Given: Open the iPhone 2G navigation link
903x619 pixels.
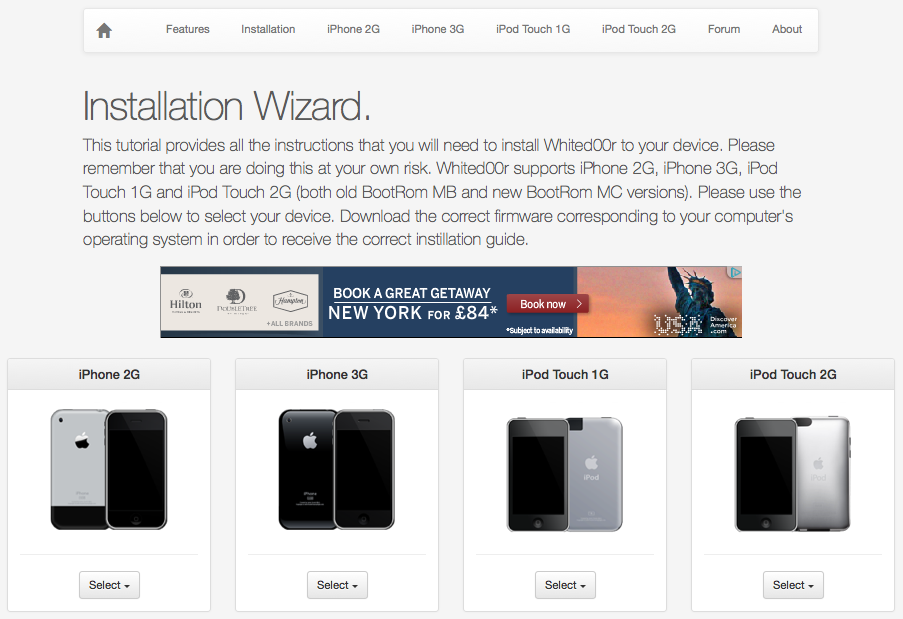Looking at the screenshot, I should (354, 29).
